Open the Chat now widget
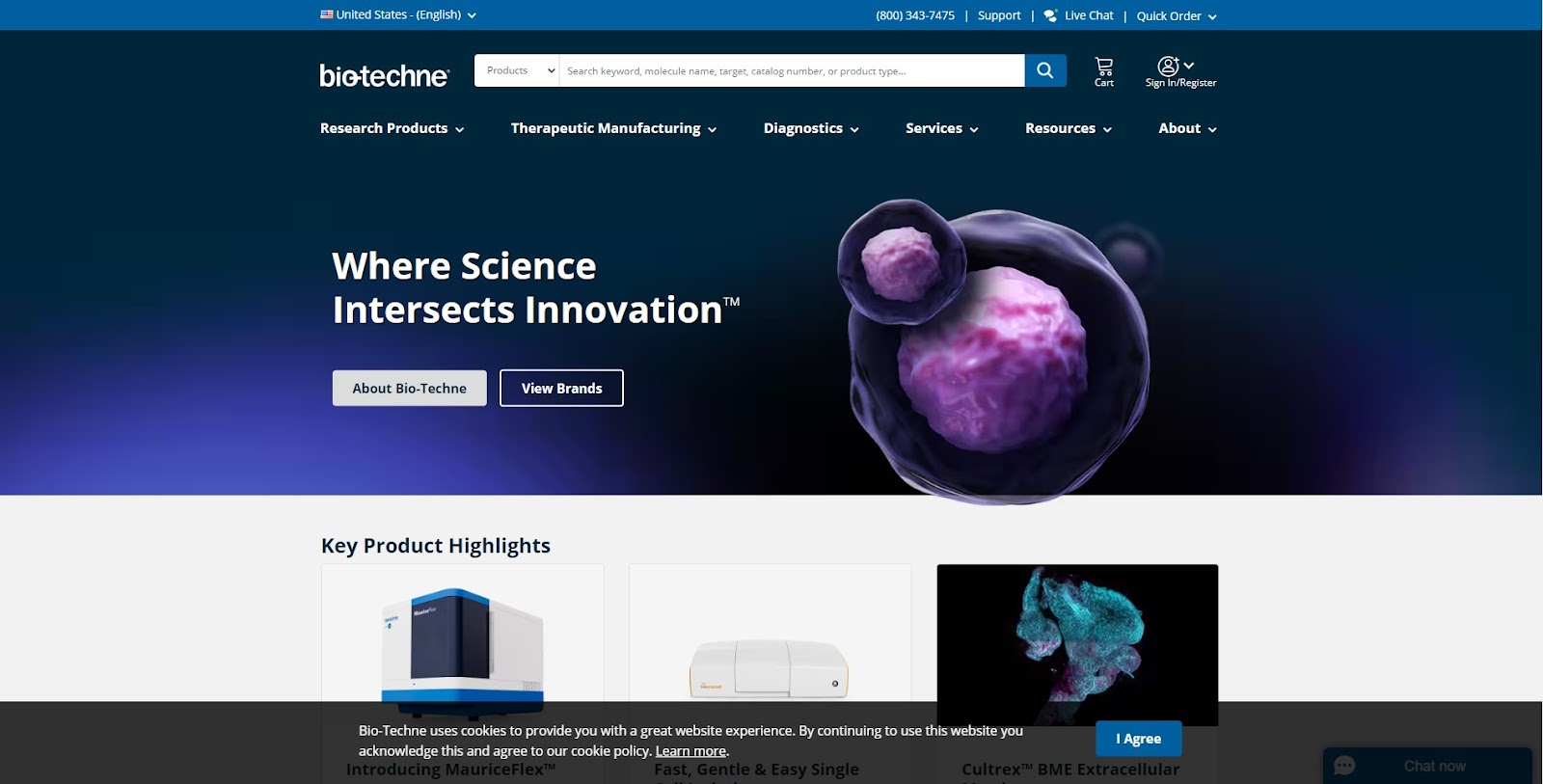Image resolution: width=1543 pixels, height=784 pixels. point(1427,766)
